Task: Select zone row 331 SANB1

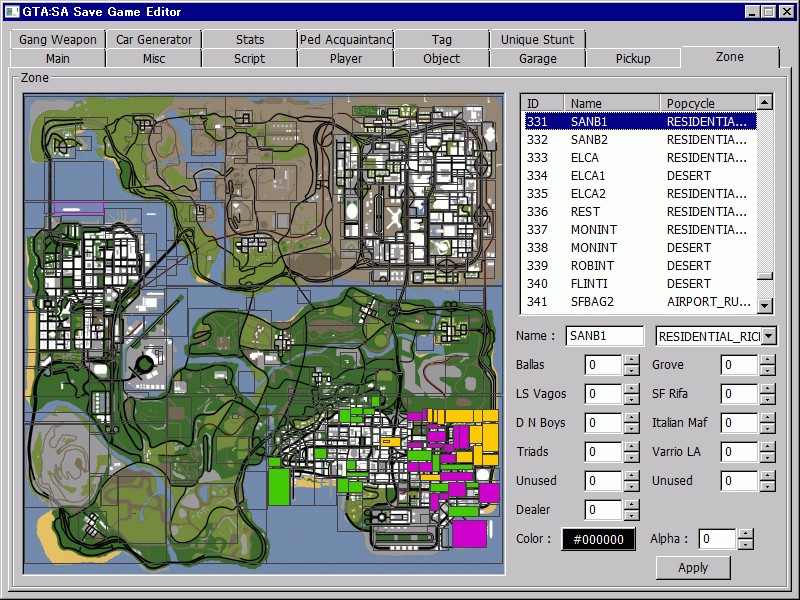Action: click(x=640, y=121)
